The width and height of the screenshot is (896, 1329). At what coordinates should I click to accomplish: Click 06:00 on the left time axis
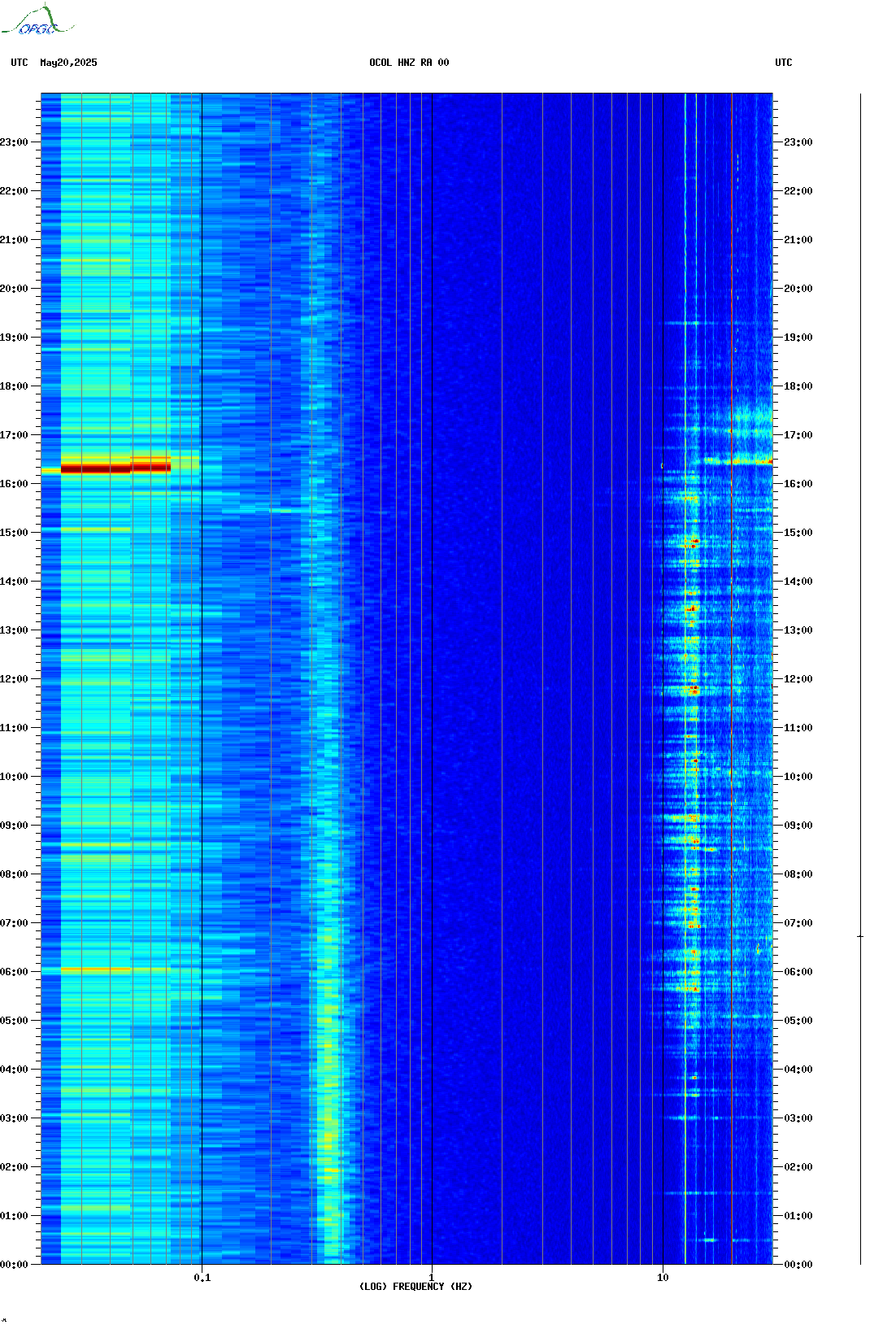14,972
